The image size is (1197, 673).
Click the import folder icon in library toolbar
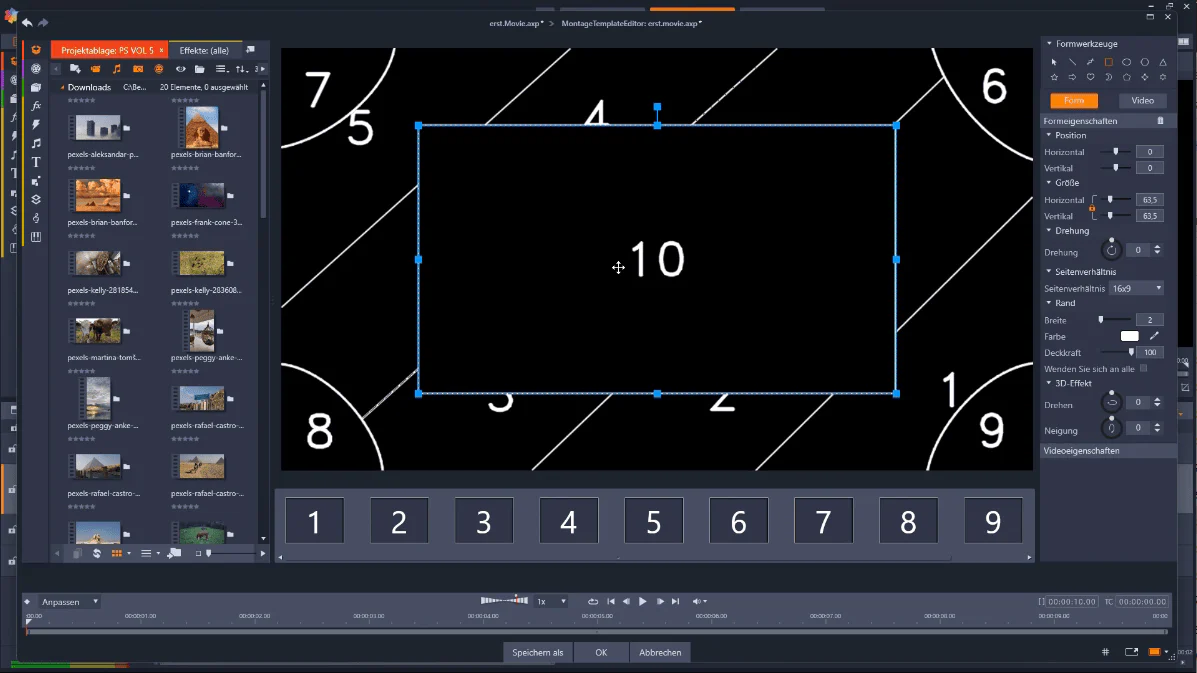pyautogui.click(x=75, y=69)
